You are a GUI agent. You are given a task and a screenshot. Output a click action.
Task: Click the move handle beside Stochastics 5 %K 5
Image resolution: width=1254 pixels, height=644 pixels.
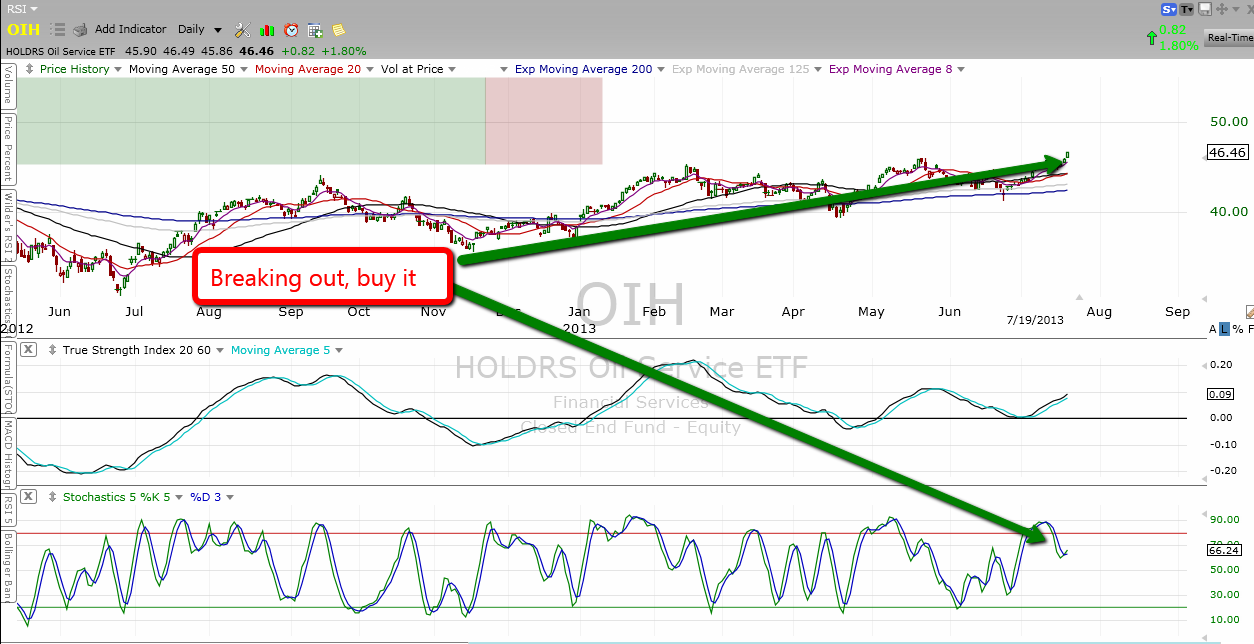tap(52, 496)
